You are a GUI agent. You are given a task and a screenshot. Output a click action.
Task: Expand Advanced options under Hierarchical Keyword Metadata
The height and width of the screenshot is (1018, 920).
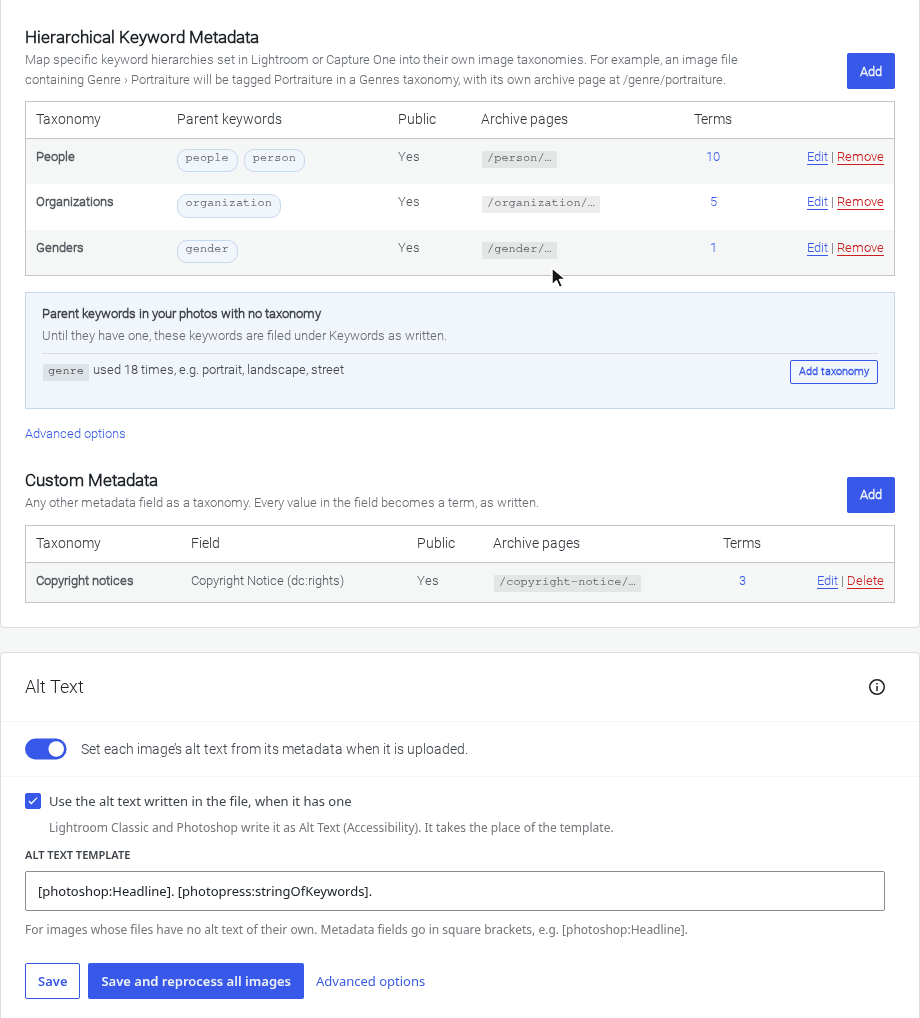coord(75,434)
